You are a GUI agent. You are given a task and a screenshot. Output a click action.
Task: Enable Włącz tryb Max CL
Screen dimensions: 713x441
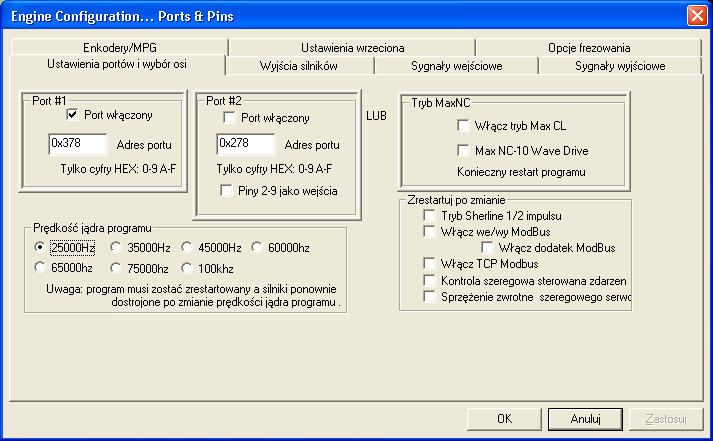click(463, 125)
